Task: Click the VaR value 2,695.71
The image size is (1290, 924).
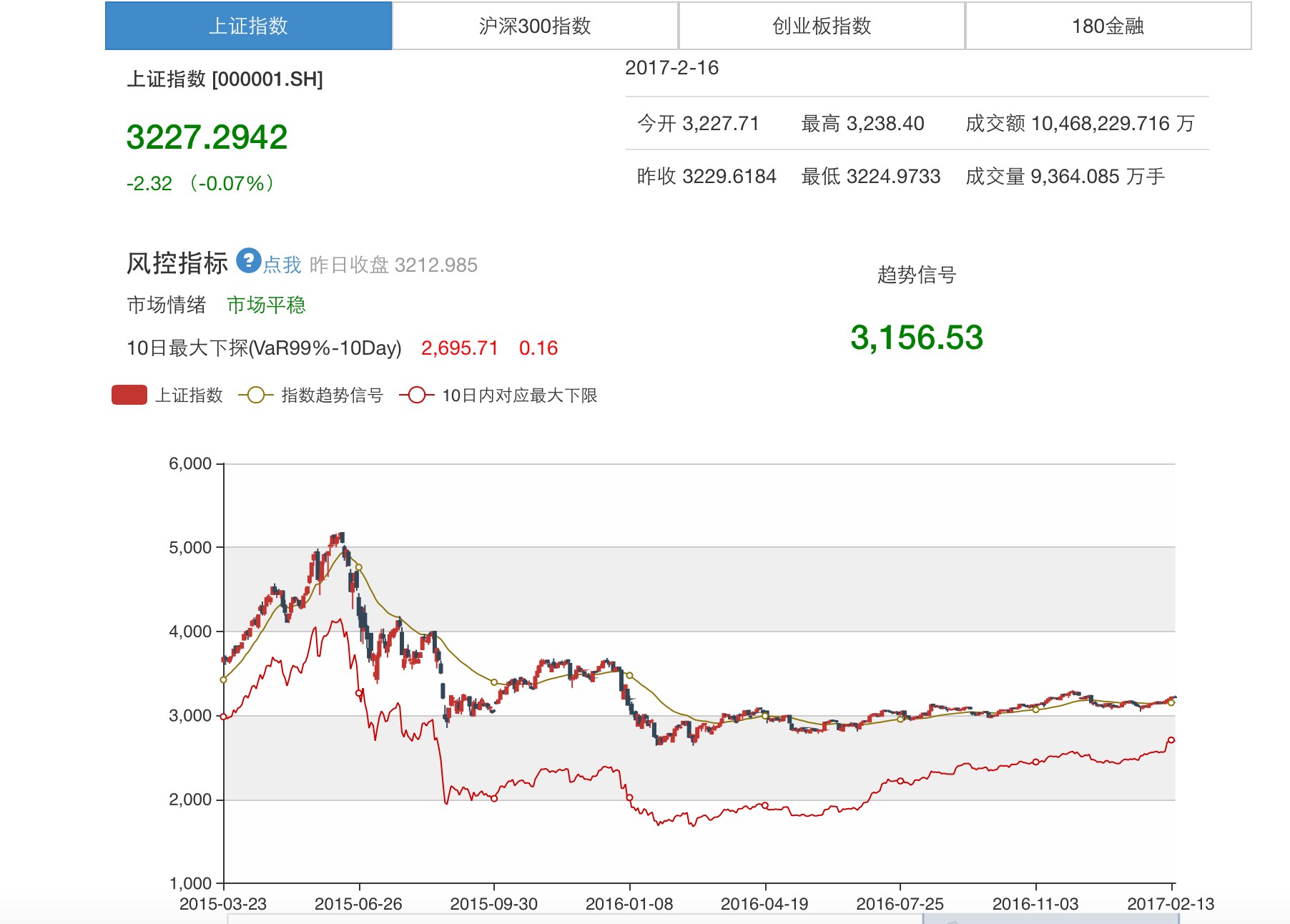Action: tap(459, 348)
